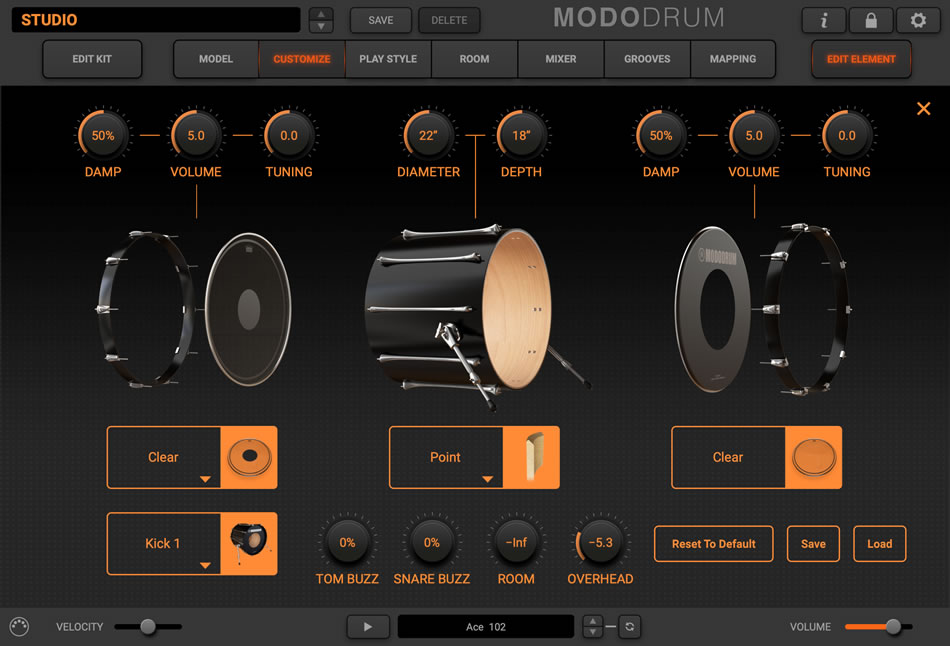Open the info panel icon
Image resolution: width=950 pixels, height=646 pixels.
point(824,20)
